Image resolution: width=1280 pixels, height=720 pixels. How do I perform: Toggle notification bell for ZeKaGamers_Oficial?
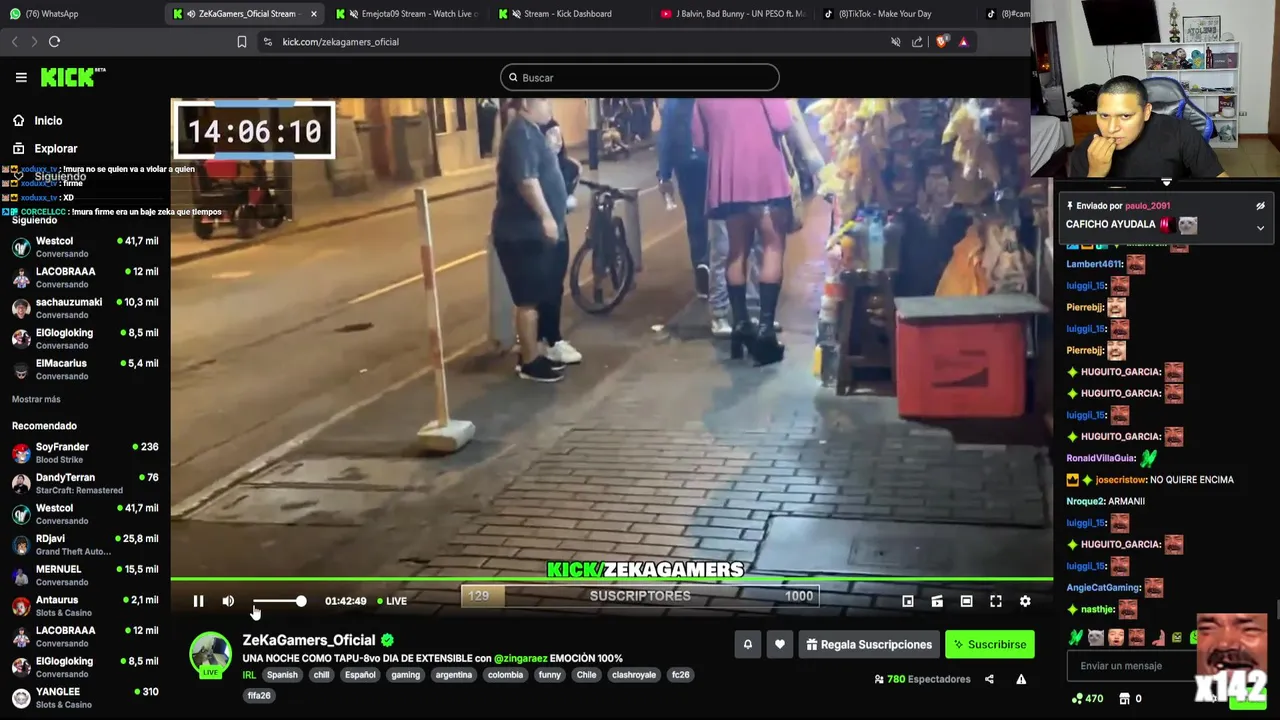pyautogui.click(x=747, y=645)
